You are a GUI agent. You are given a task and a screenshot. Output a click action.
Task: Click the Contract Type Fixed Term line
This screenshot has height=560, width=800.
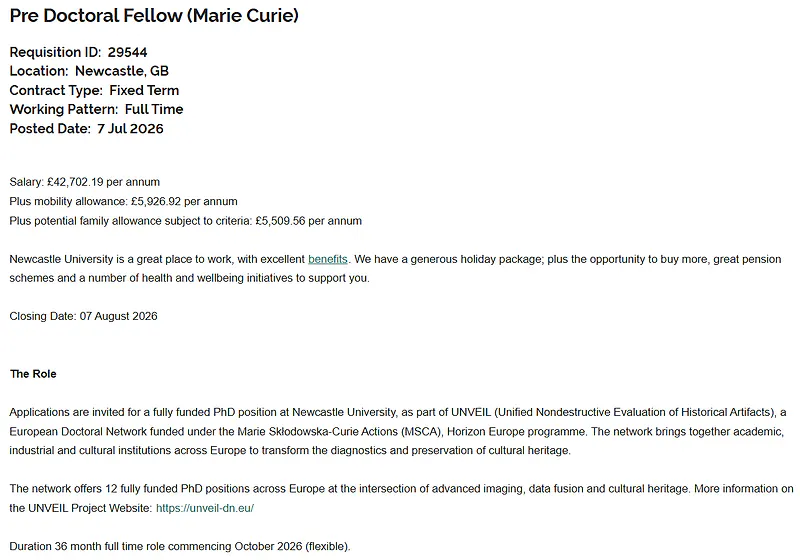point(94,90)
